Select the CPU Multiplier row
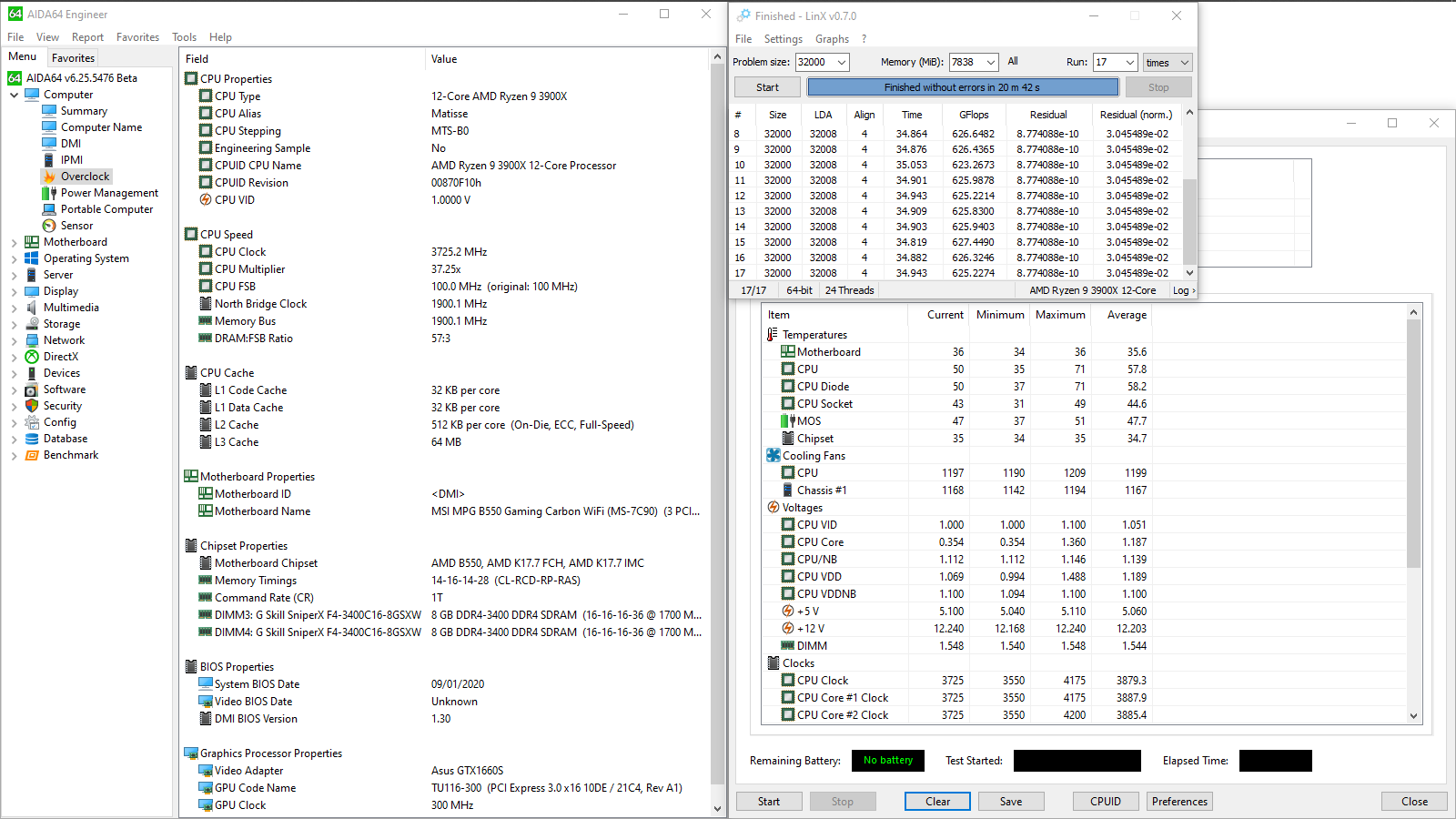The image size is (1456, 819). coord(444,269)
